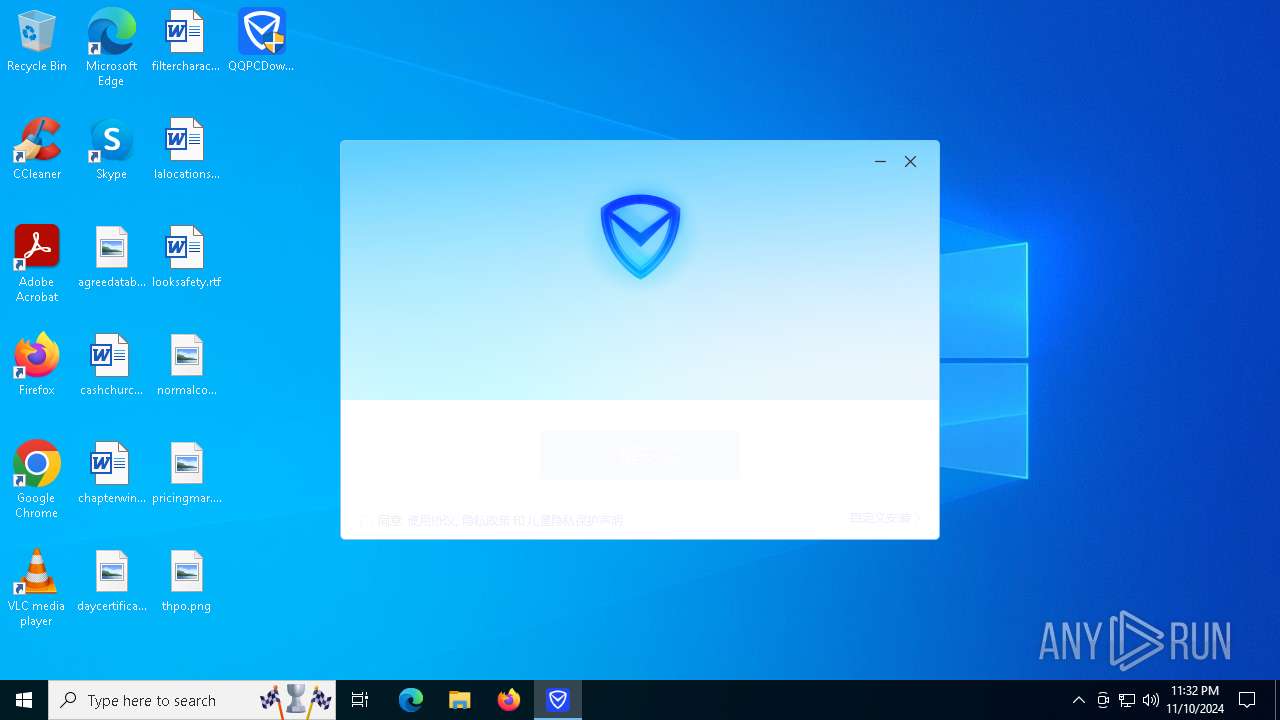Open the taskbar clock showing 11:32 PM
This screenshot has height=720, width=1280.
coord(1195,700)
